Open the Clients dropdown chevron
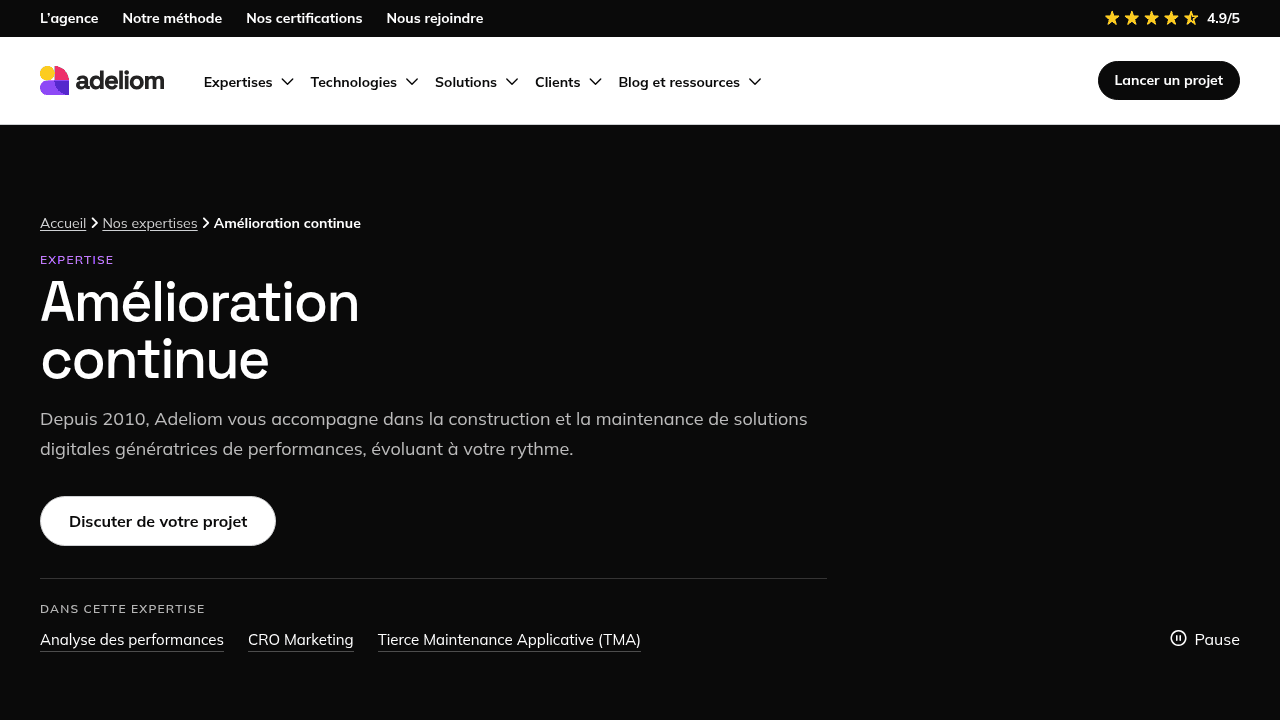The height and width of the screenshot is (720, 1280). click(595, 82)
